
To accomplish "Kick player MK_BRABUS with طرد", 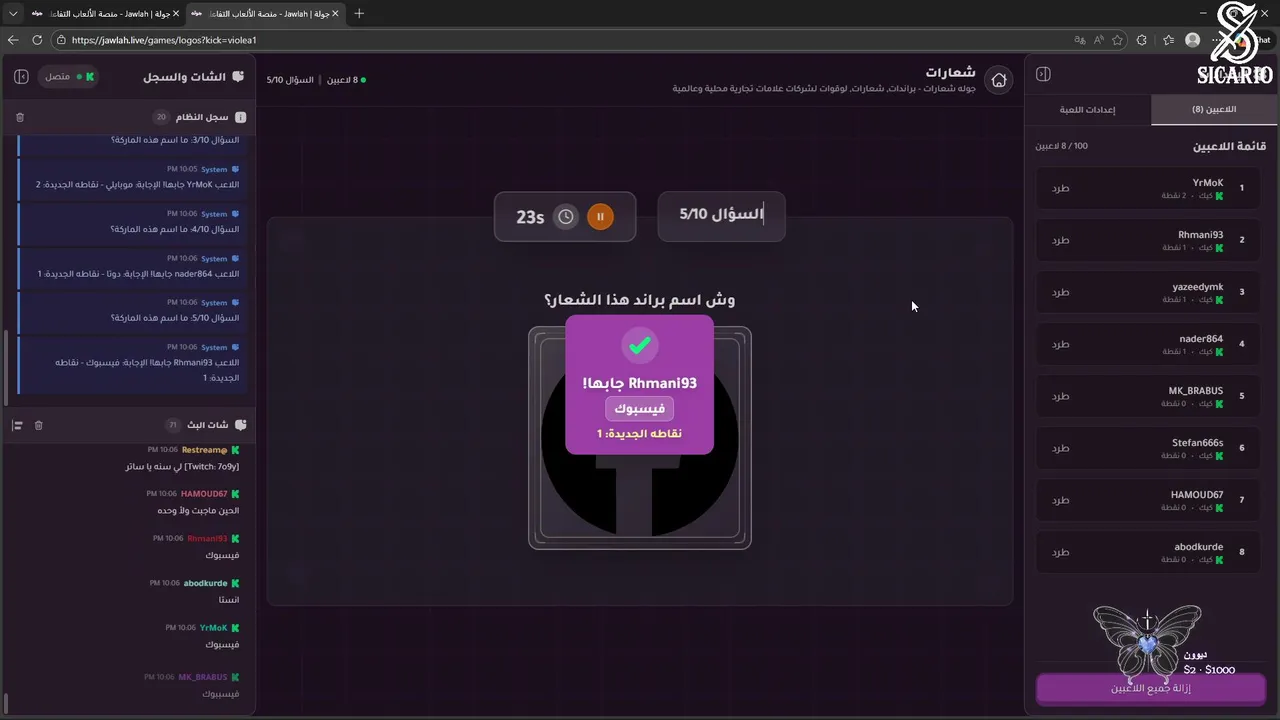I will [x=1060, y=396].
